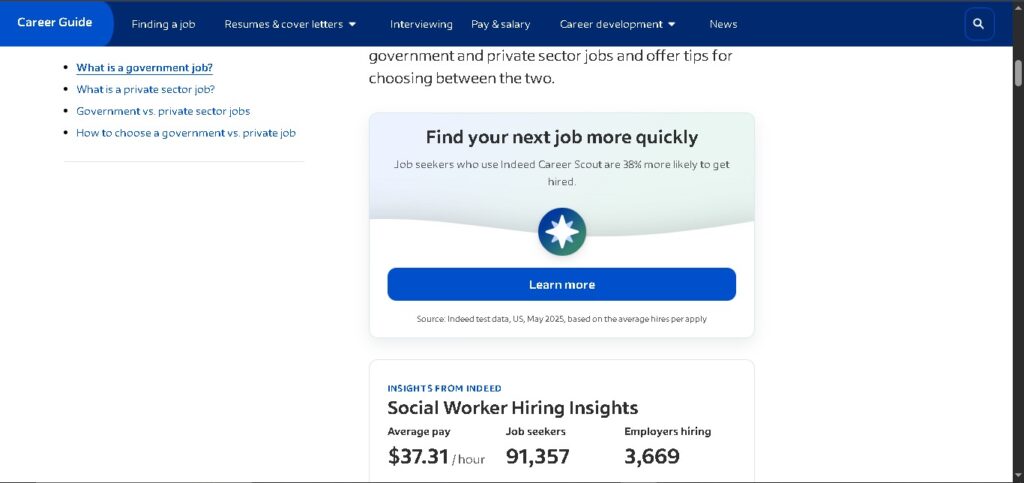
Task: Go to the Interviewing section
Action: point(421,24)
